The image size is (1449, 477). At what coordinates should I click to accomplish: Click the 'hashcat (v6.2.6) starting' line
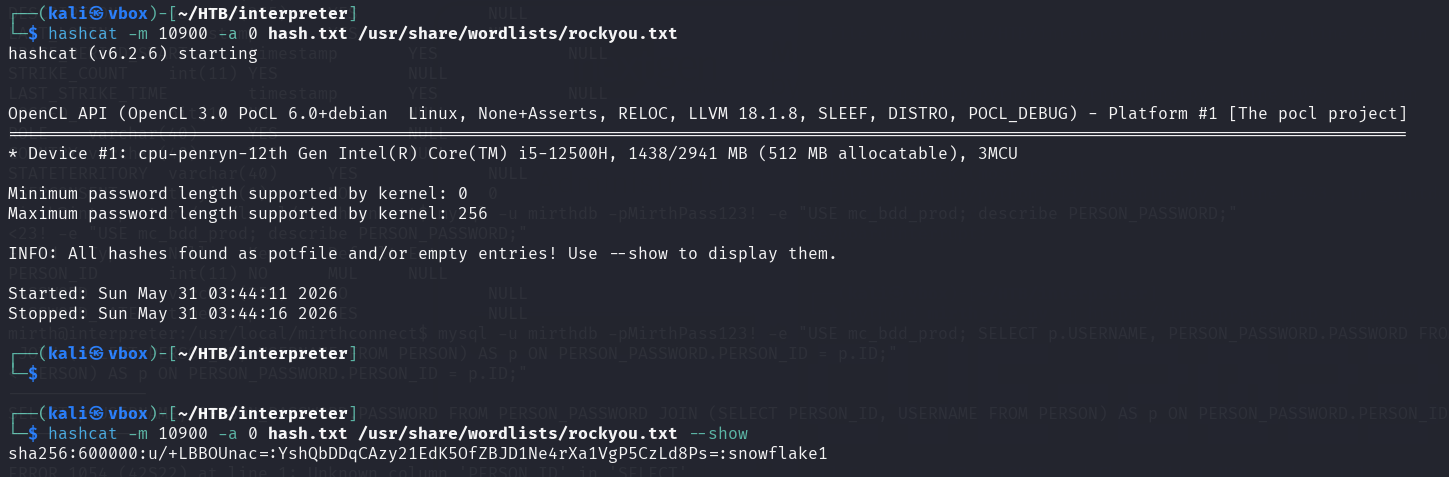click(x=133, y=54)
